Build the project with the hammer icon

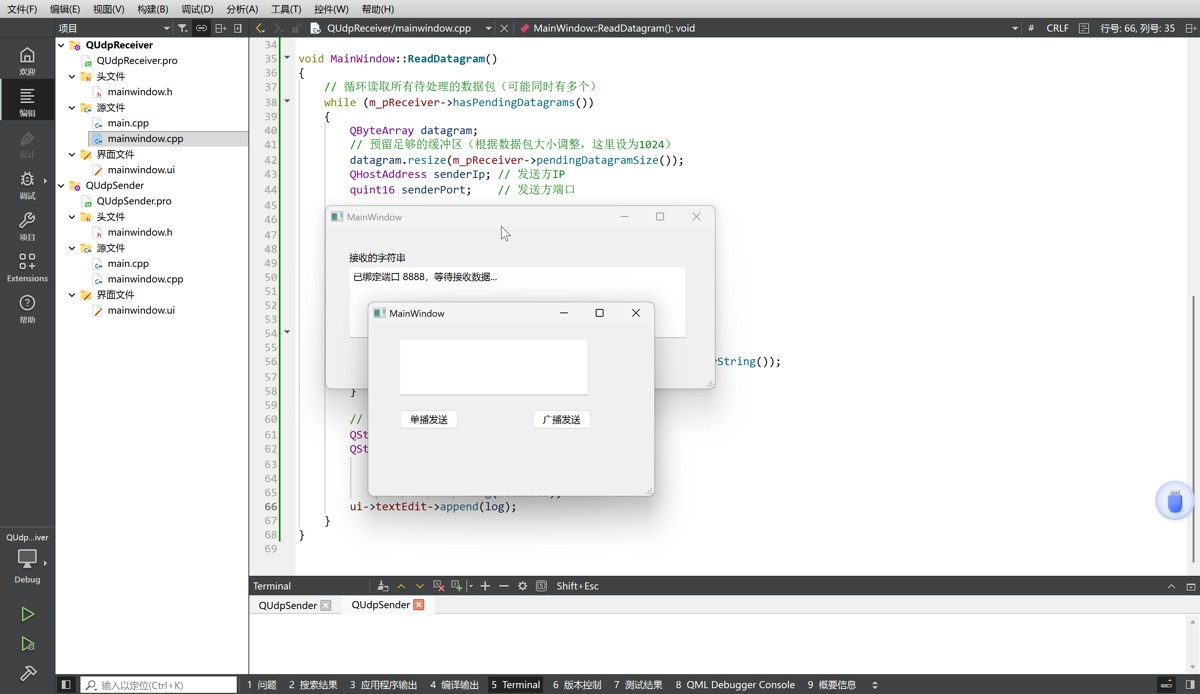click(x=27, y=673)
